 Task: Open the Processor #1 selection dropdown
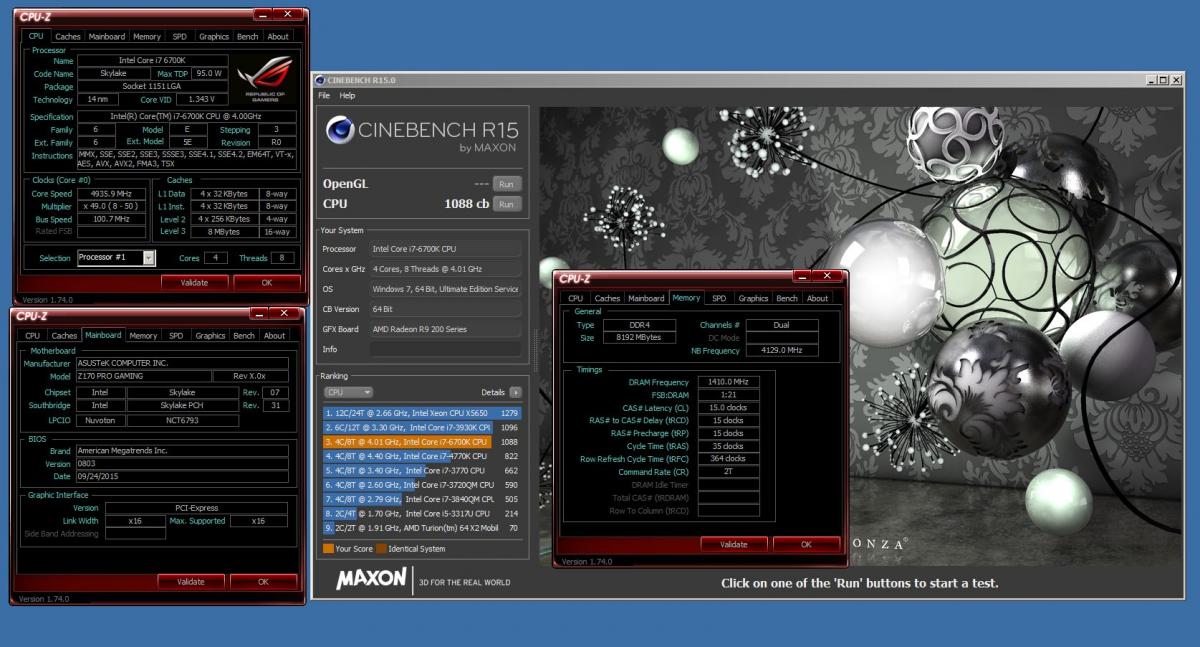149,258
